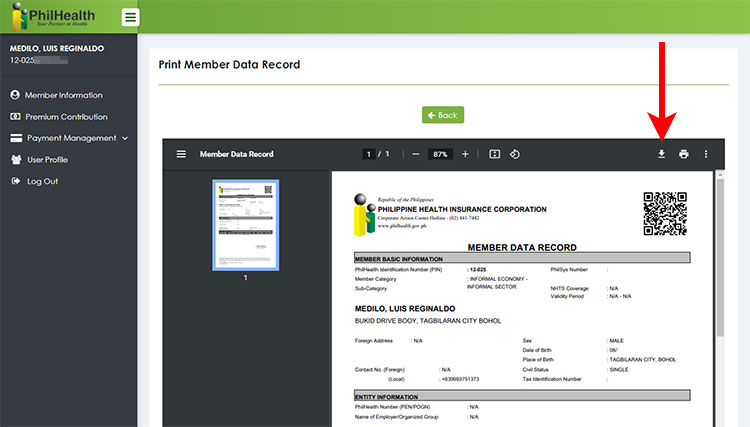
Task: Open the PhilHealth logo home link
Action: pos(54,17)
